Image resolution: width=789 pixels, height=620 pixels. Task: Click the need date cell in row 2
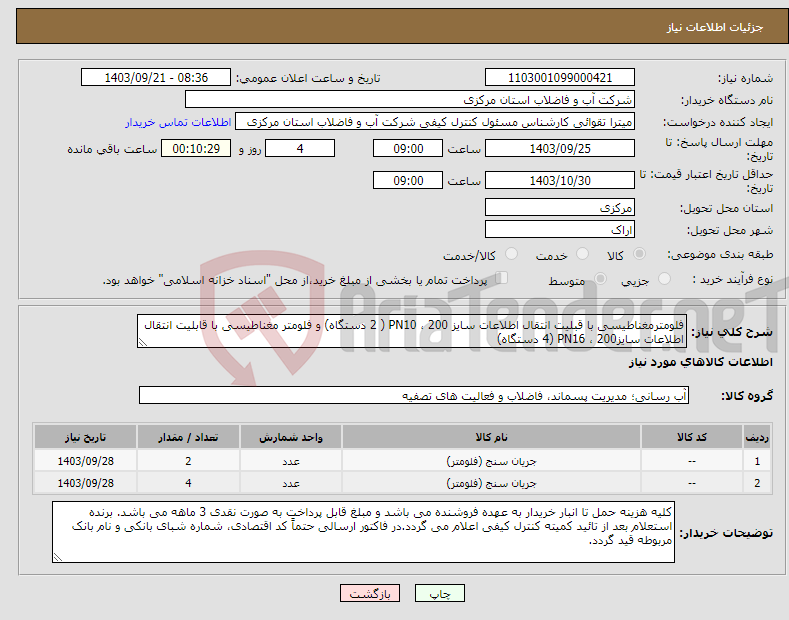pos(86,483)
